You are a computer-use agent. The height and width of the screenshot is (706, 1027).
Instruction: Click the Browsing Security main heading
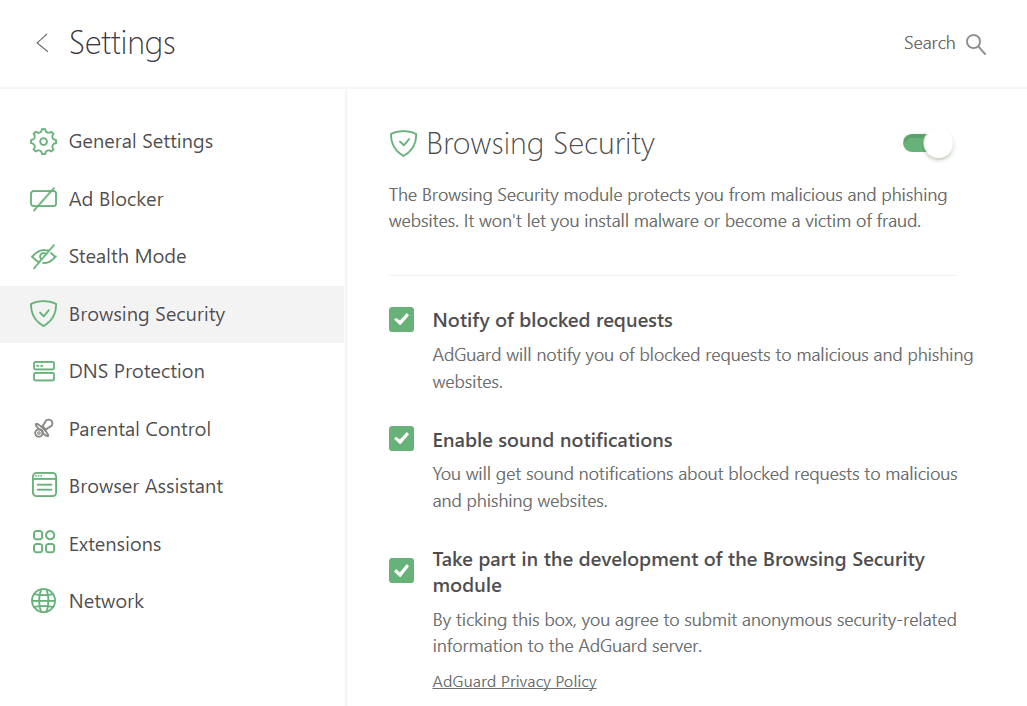point(540,144)
